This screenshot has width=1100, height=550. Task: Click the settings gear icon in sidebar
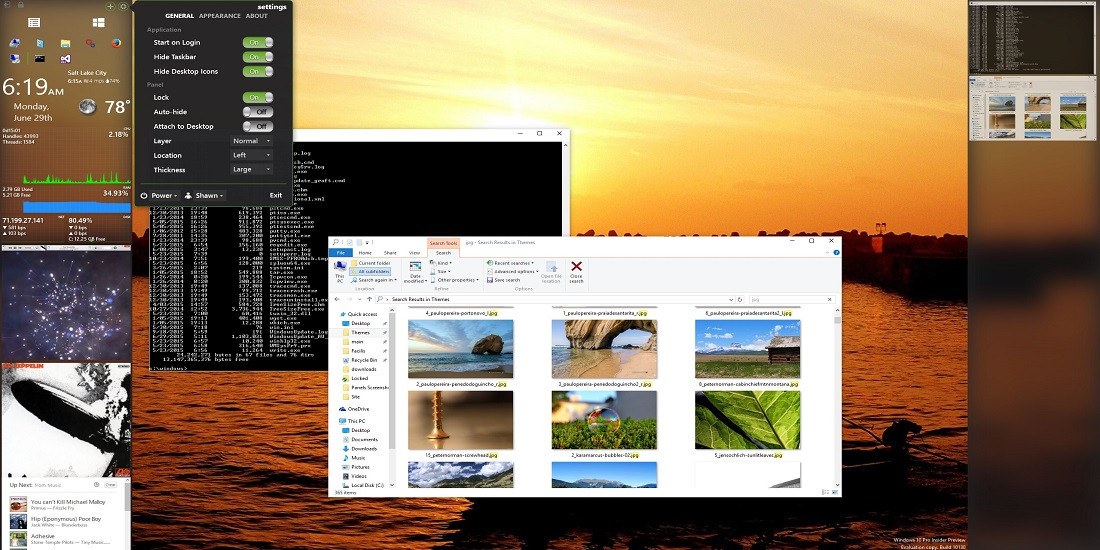click(123, 6)
